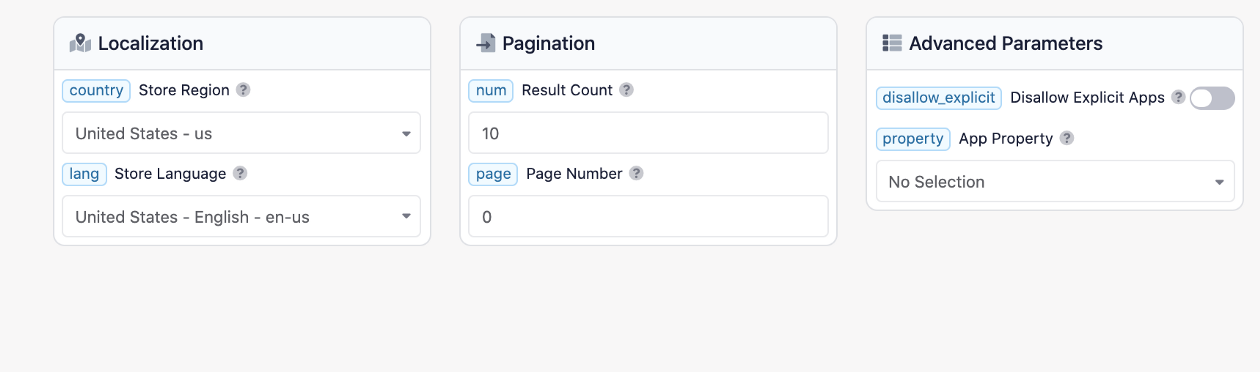Enable the Disallow Explicit Apps toggle

point(1212,98)
